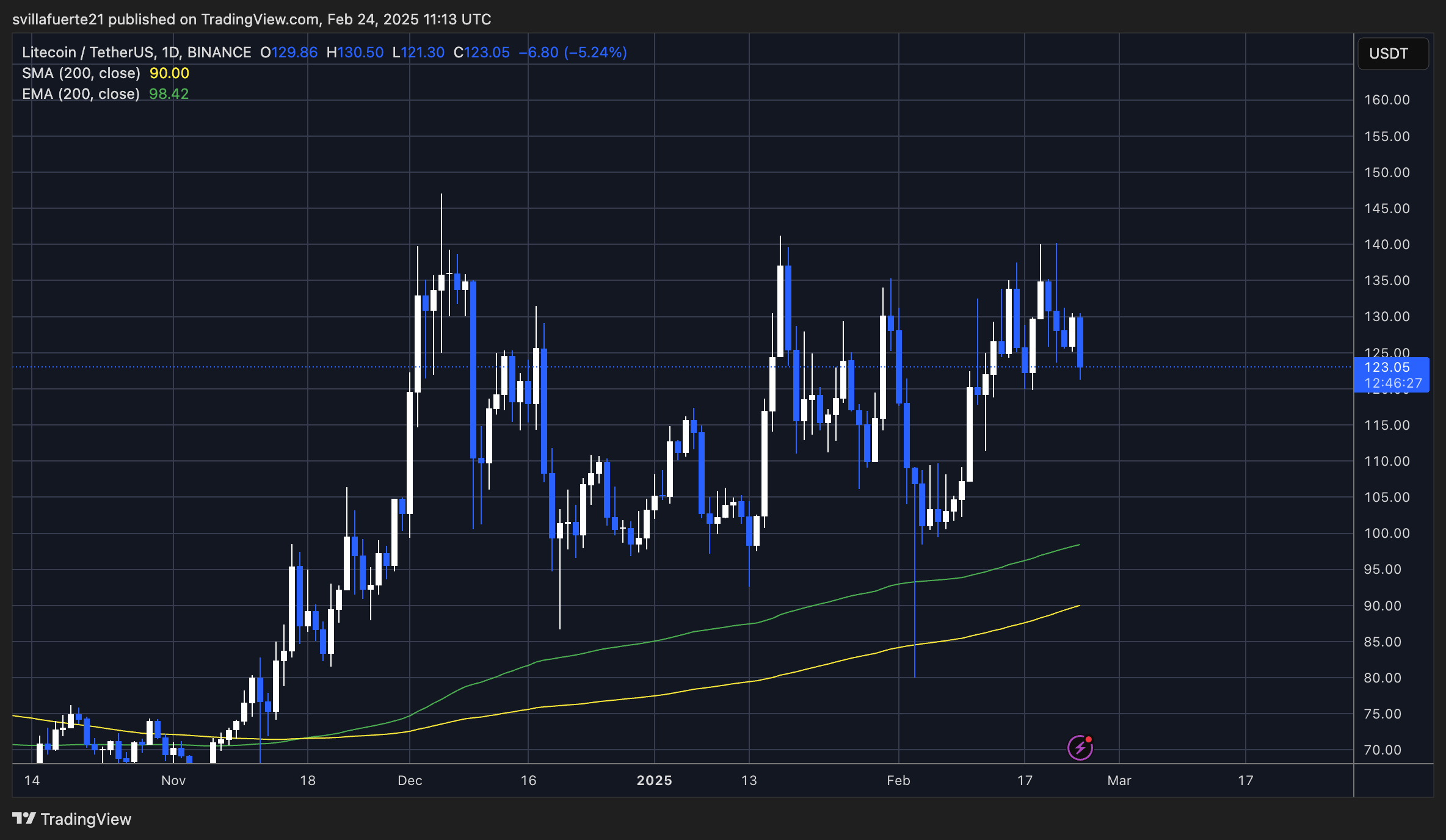Click the open price value 129.86
Image resolution: width=1446 pixels, height=840 pixels.
click(294, 52)
